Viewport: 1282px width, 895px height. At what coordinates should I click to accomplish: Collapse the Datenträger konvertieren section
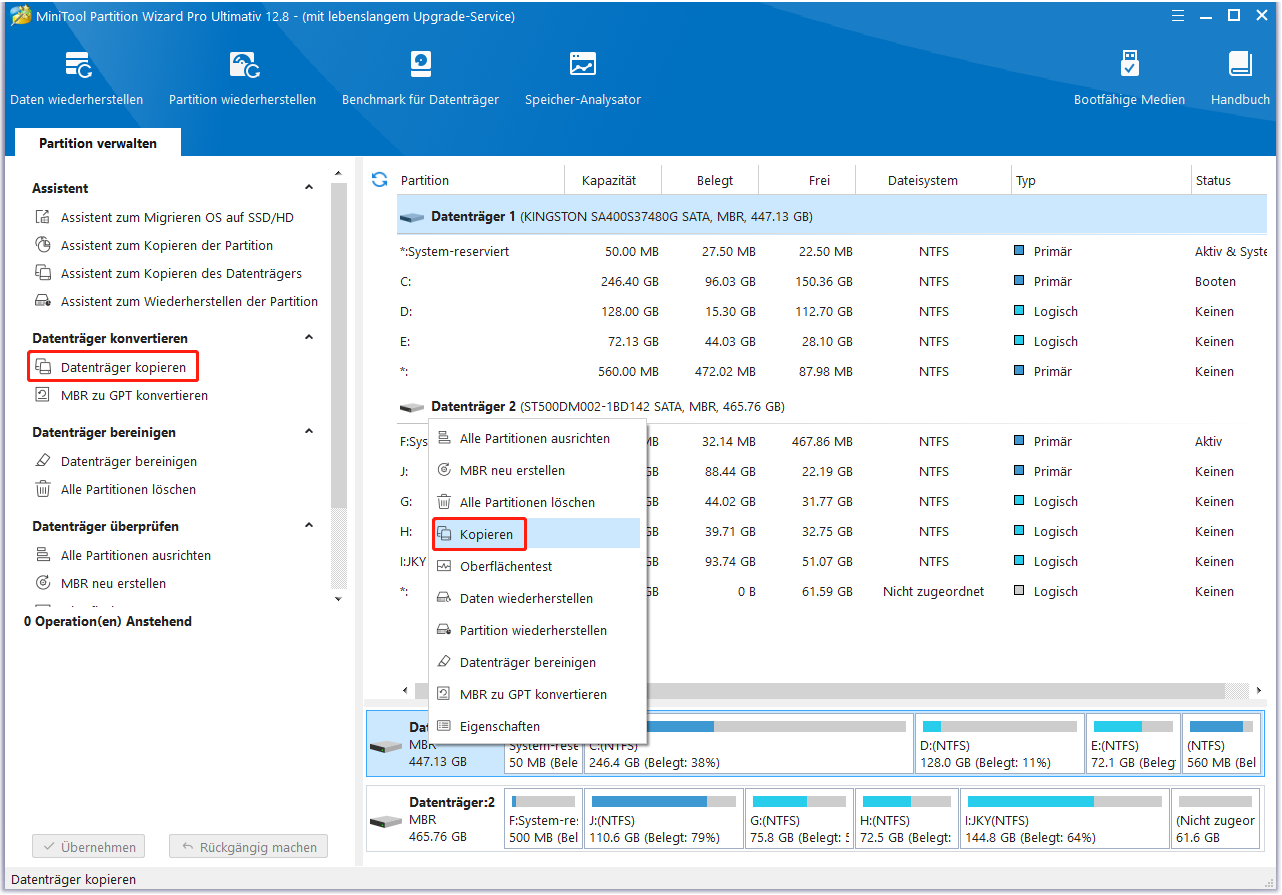(309, 338)
